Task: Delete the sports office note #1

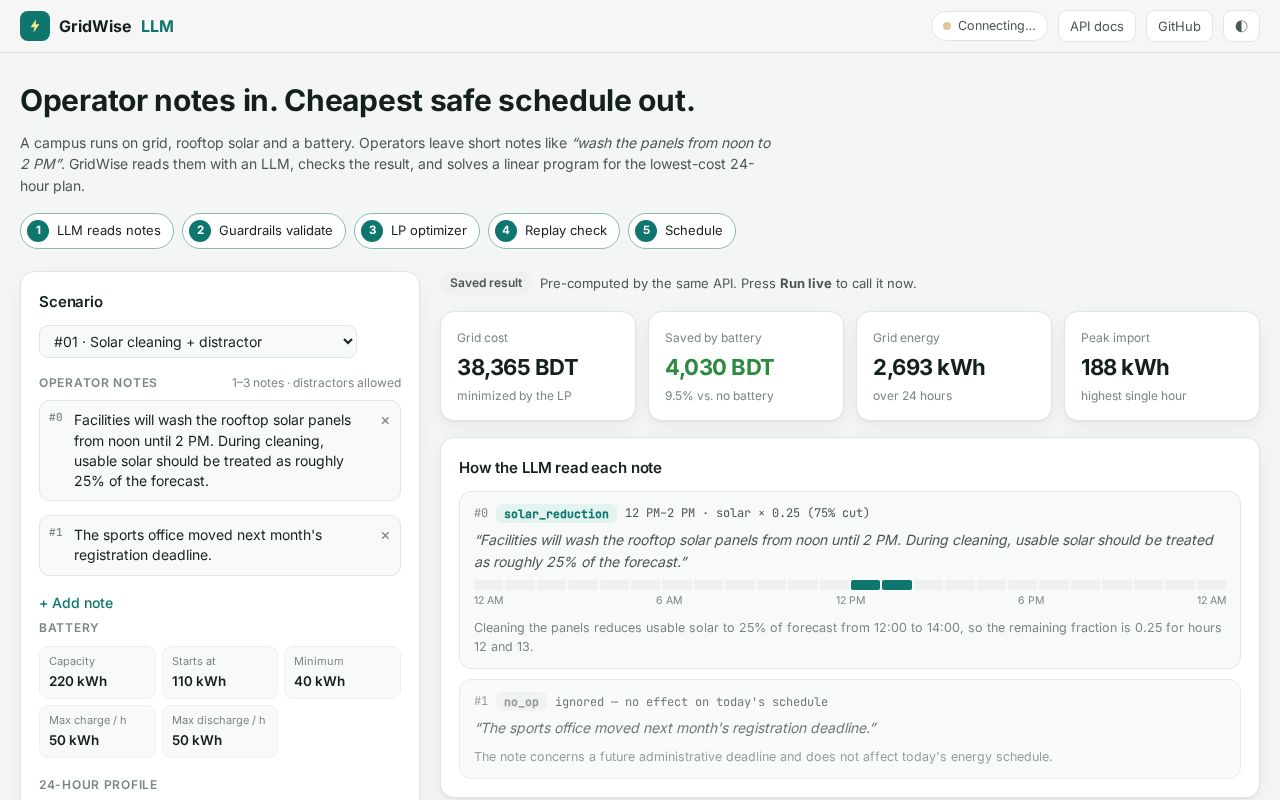Action: [x=385, y=536]
